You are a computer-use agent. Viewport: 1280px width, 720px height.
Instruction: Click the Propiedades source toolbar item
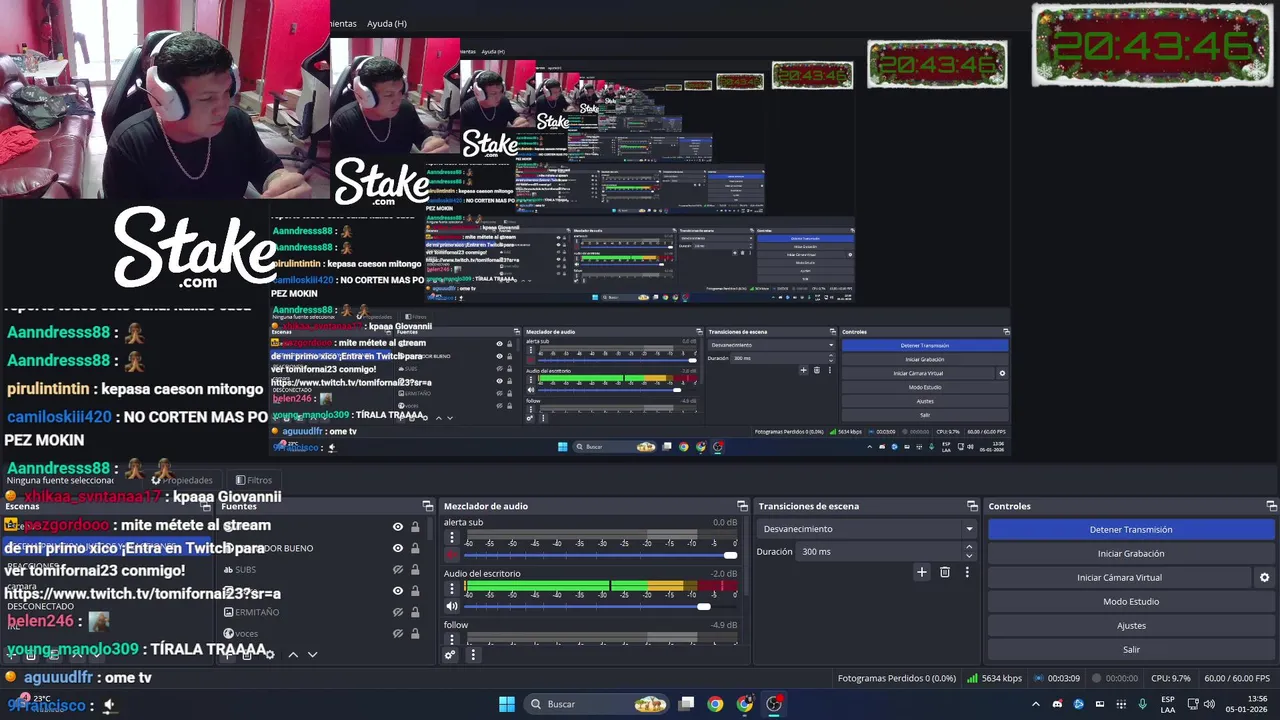coord(182,480)
